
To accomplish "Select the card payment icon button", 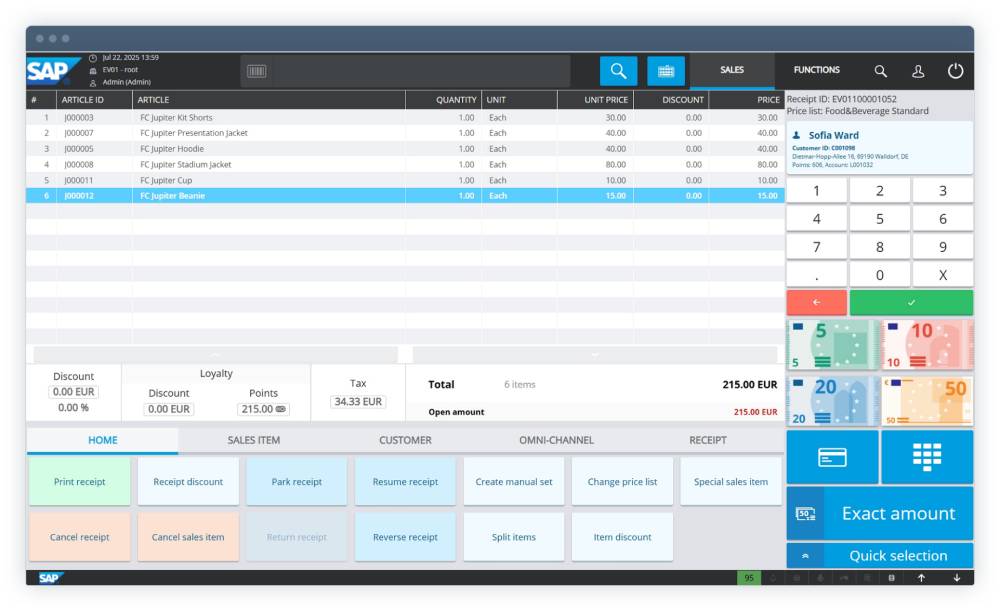I will pyautogui.click(x=832, y=457).
